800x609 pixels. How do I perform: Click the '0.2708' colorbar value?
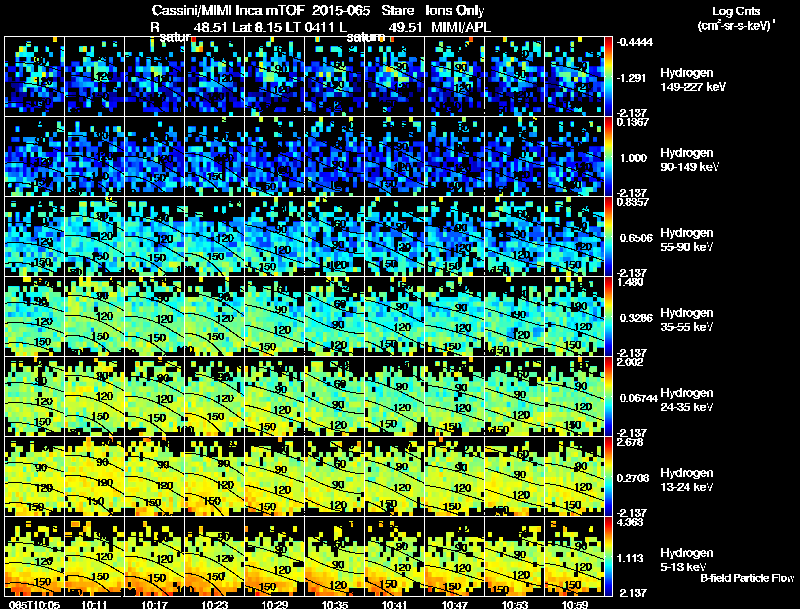click(633, 478)
